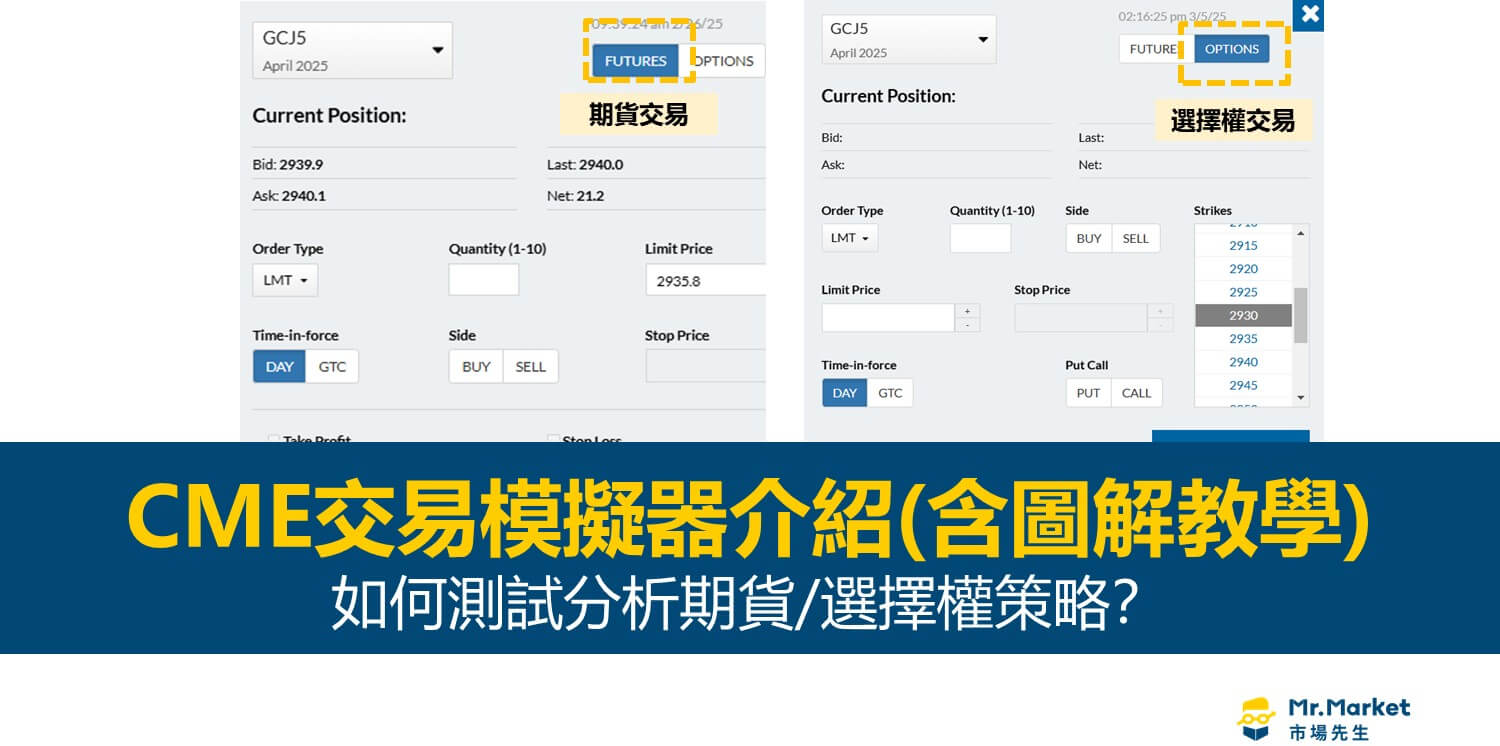Pick strike 2935 in Strikes list
This screenshot has width=1500, height=746.
pyautogui.click(x=1243, y=338)
